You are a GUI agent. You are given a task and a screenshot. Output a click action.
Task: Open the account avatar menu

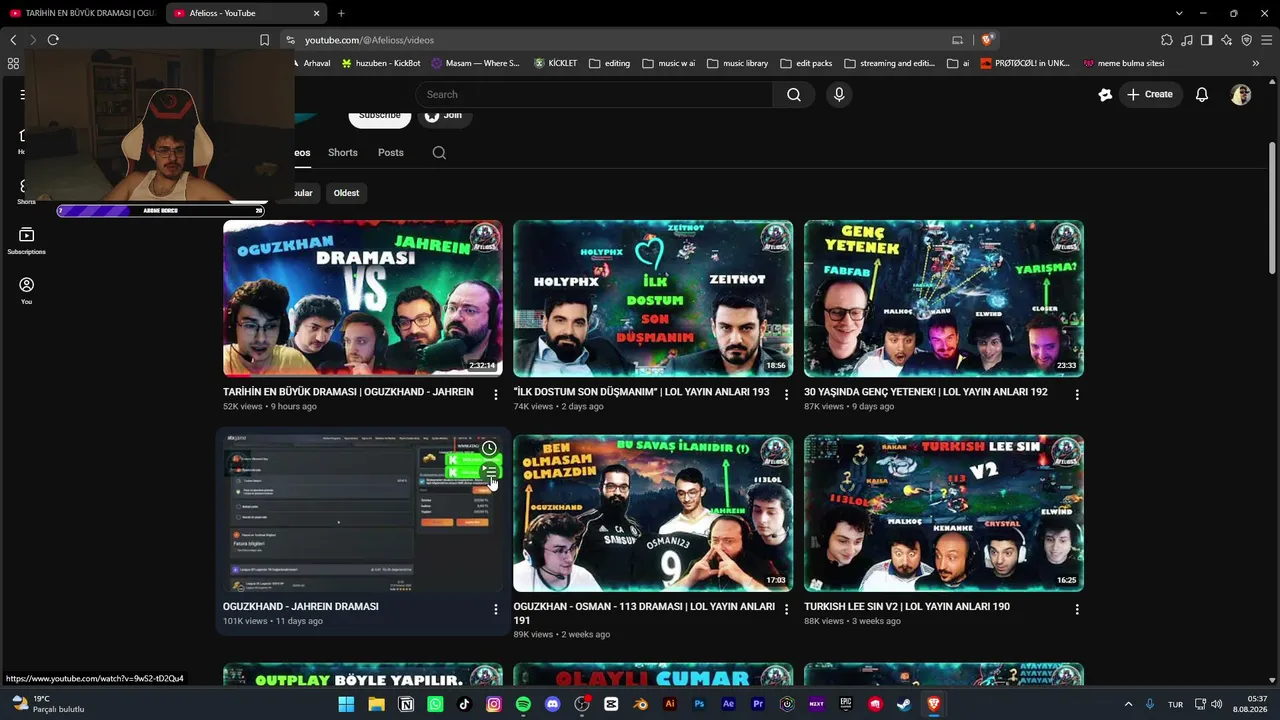pos(1241,95)
